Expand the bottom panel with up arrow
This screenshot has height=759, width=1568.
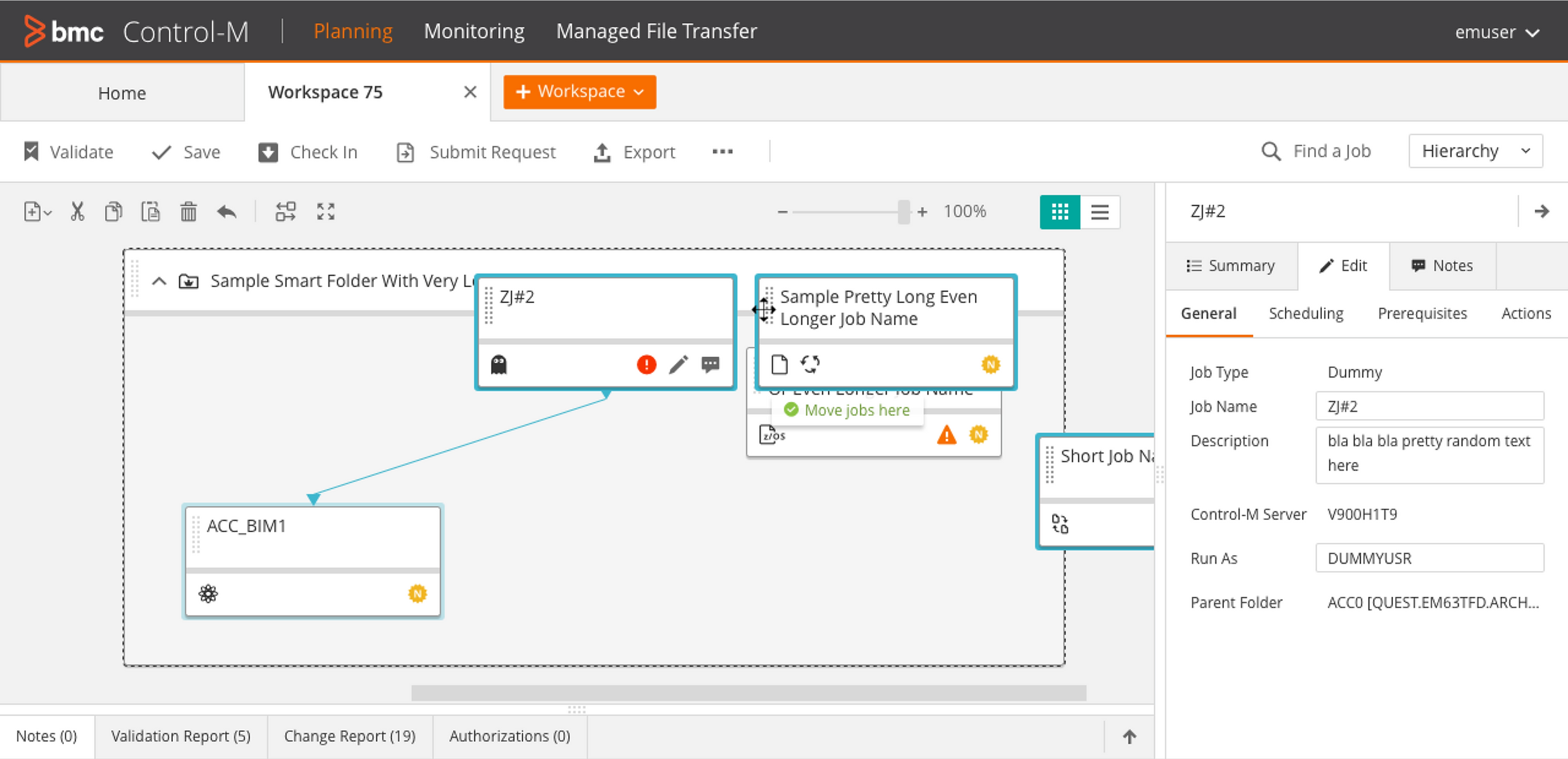tap(1130, 736)
